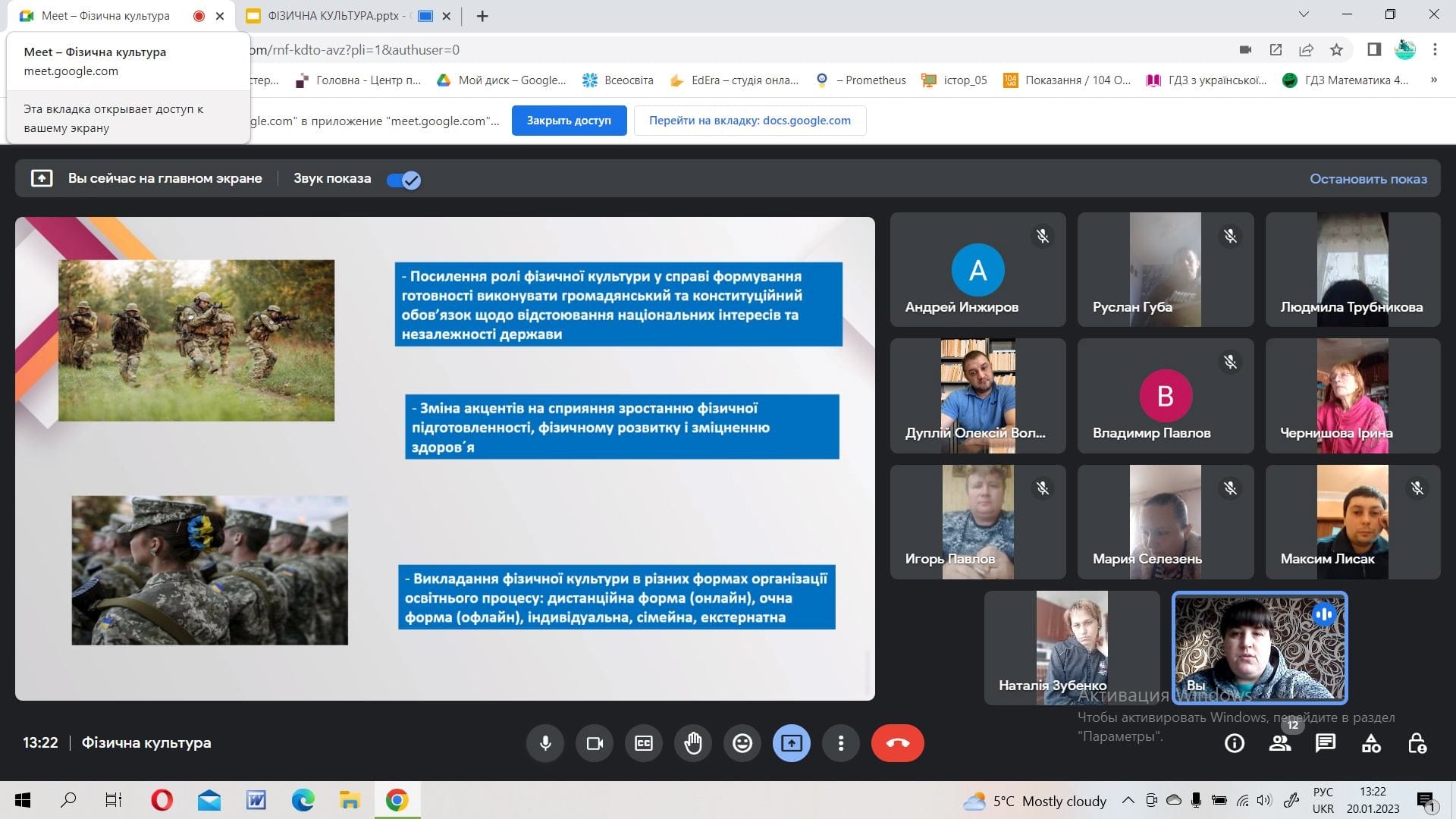This screenshot has width=1456, height=819.
Task: Select Мария Селезень video tile
Action: pyautogui.click(x=1165, y=522)
